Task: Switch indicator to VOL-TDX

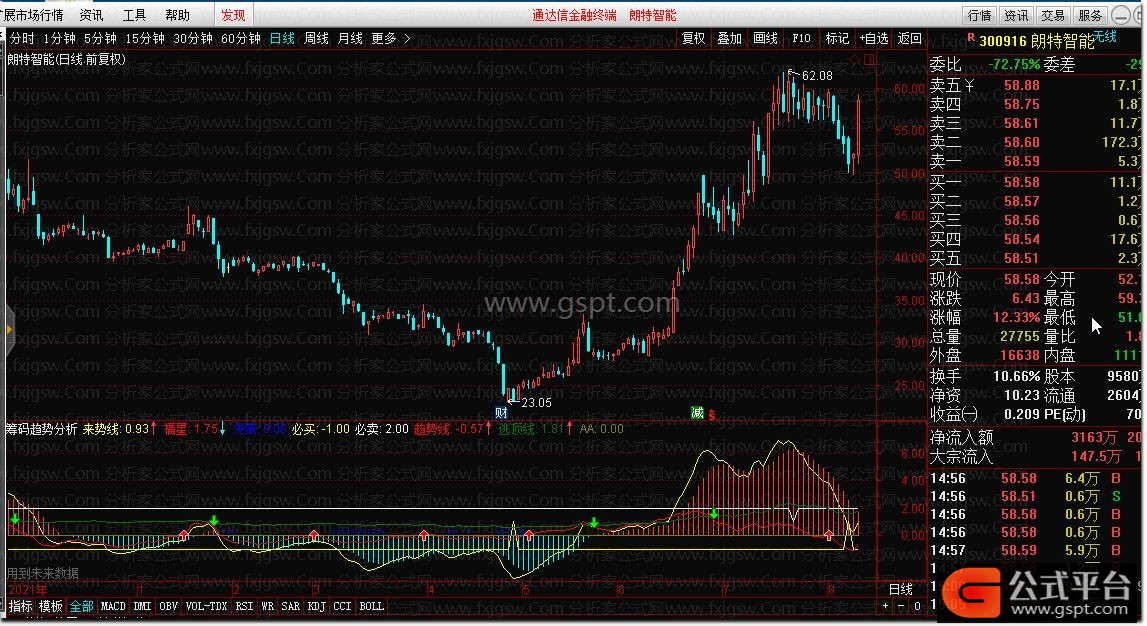Action: [207, 606]
